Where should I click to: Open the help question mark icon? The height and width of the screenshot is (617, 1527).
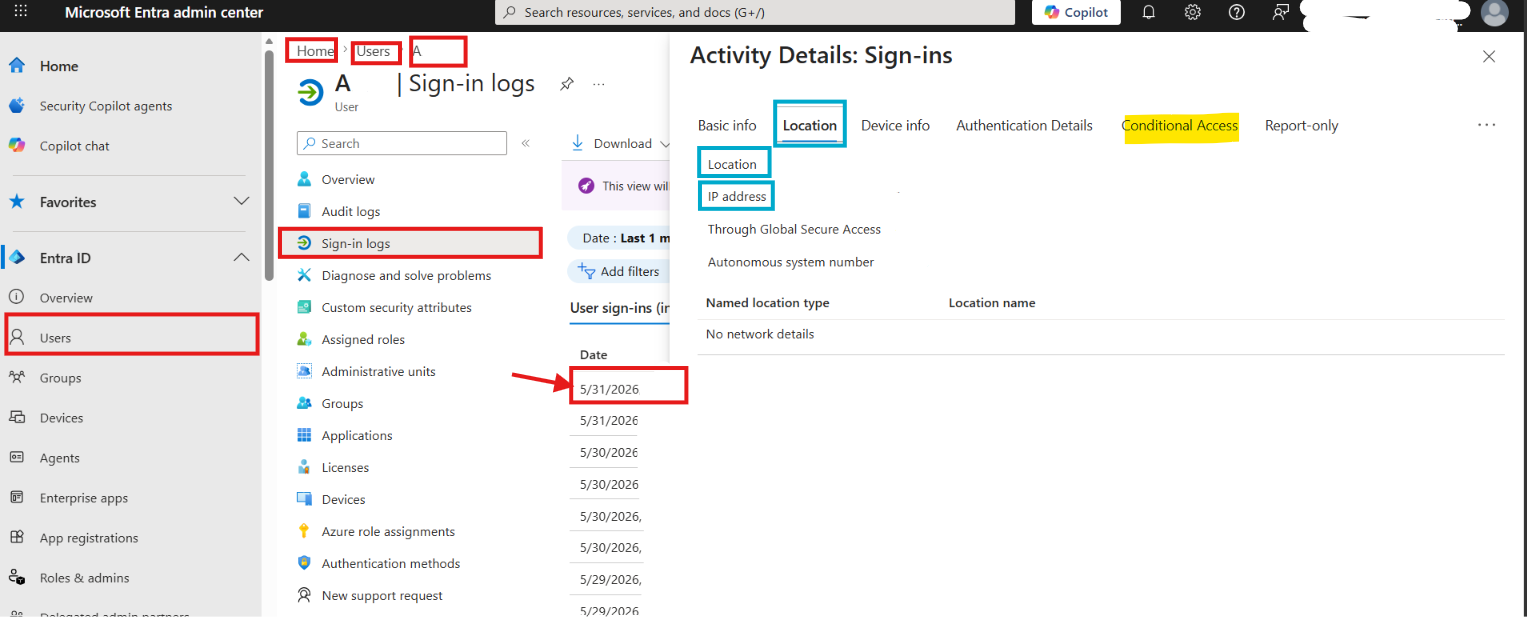1237,12
